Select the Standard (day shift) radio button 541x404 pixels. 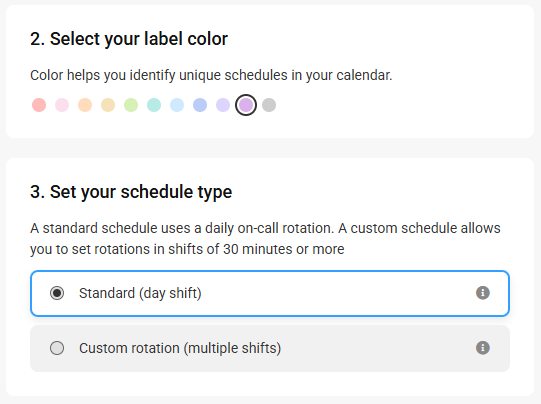pos(57,293)
